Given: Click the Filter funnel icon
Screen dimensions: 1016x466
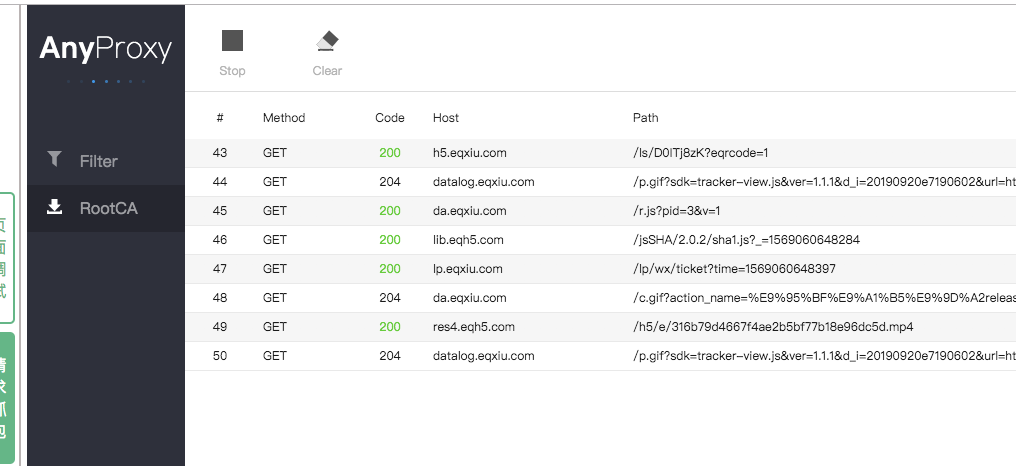Looking at the screenshot, I should point(55,159).
